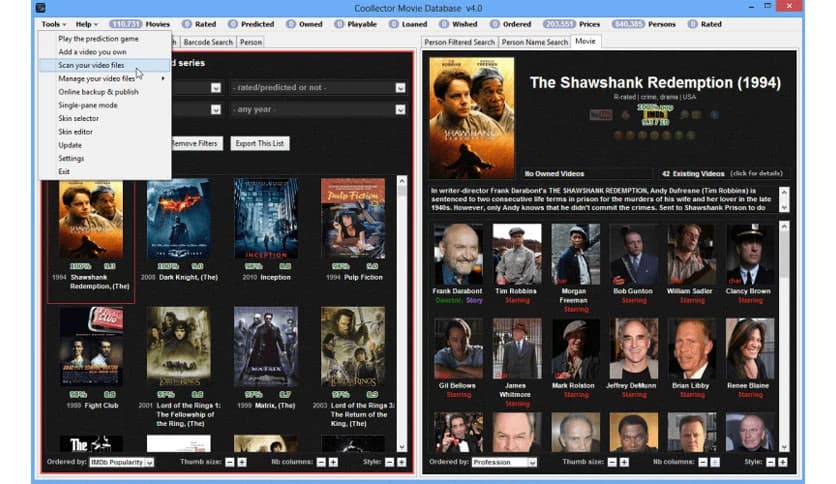The width and height of the screenshot is (836, 484).
Task: Click the Prices count badge
Action: [559, 24]
